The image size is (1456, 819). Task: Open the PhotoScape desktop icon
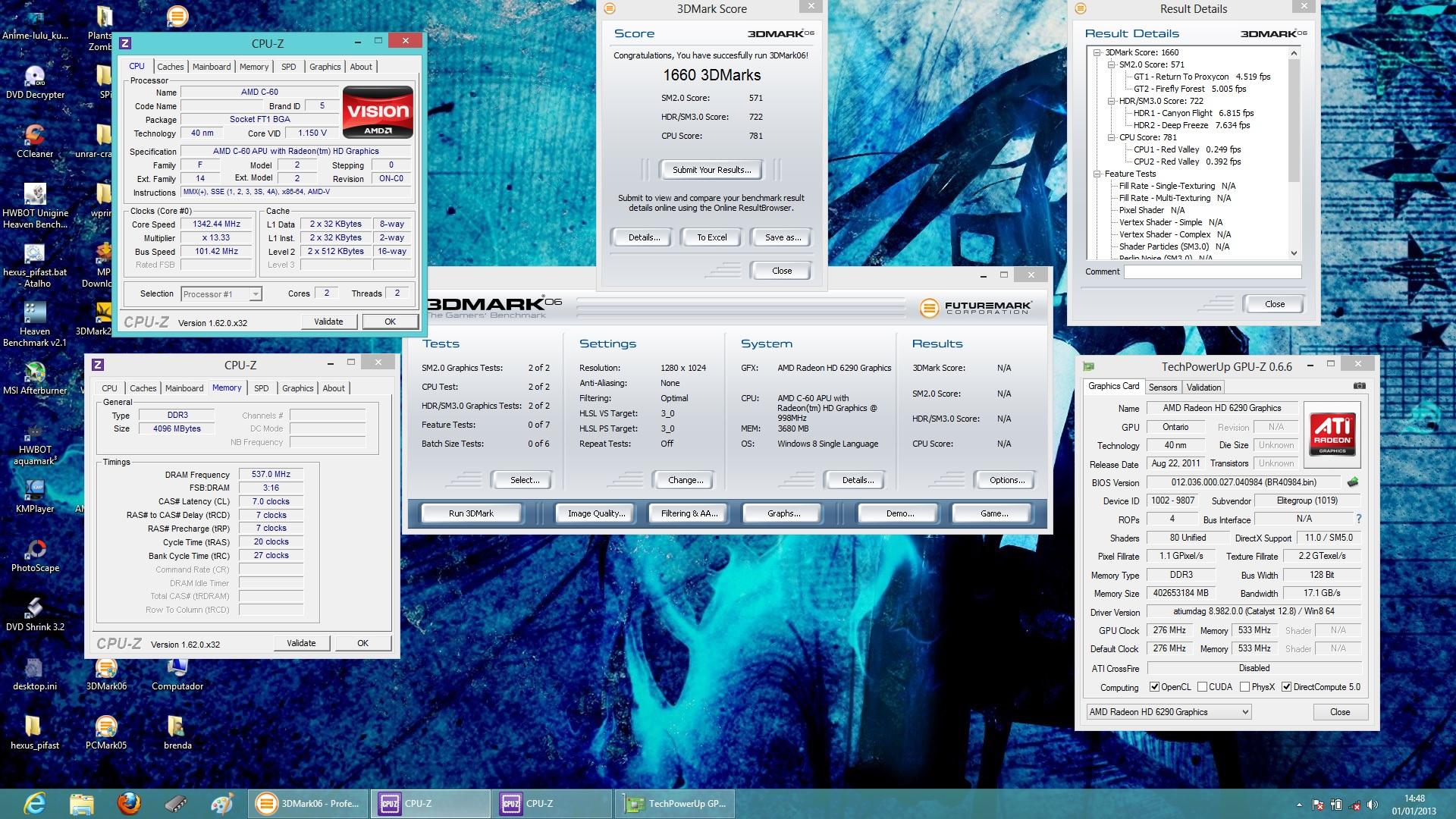point(35,557)
